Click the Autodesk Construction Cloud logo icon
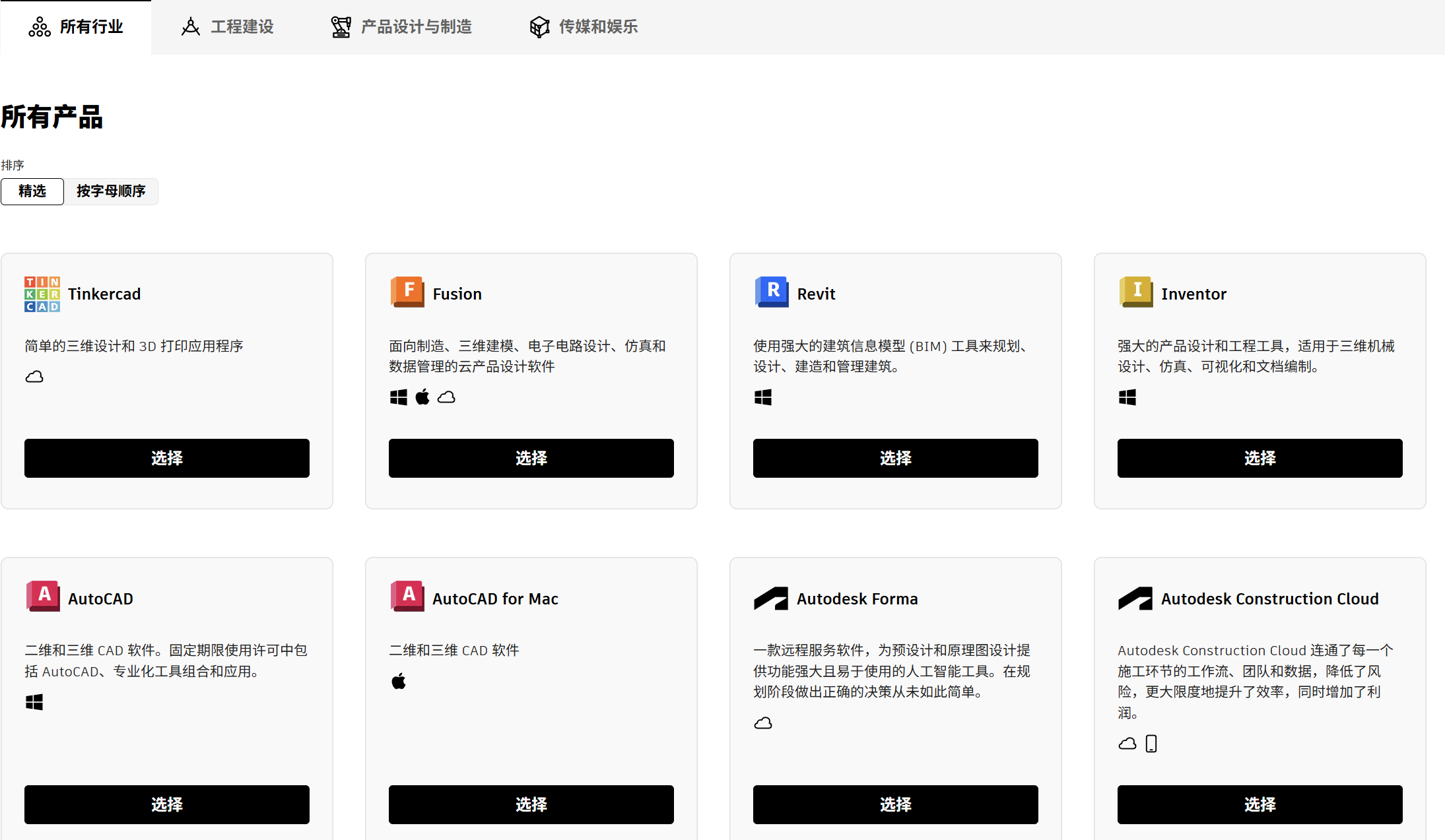This screenshot has width=1445, height=840. pos(1135,598)
